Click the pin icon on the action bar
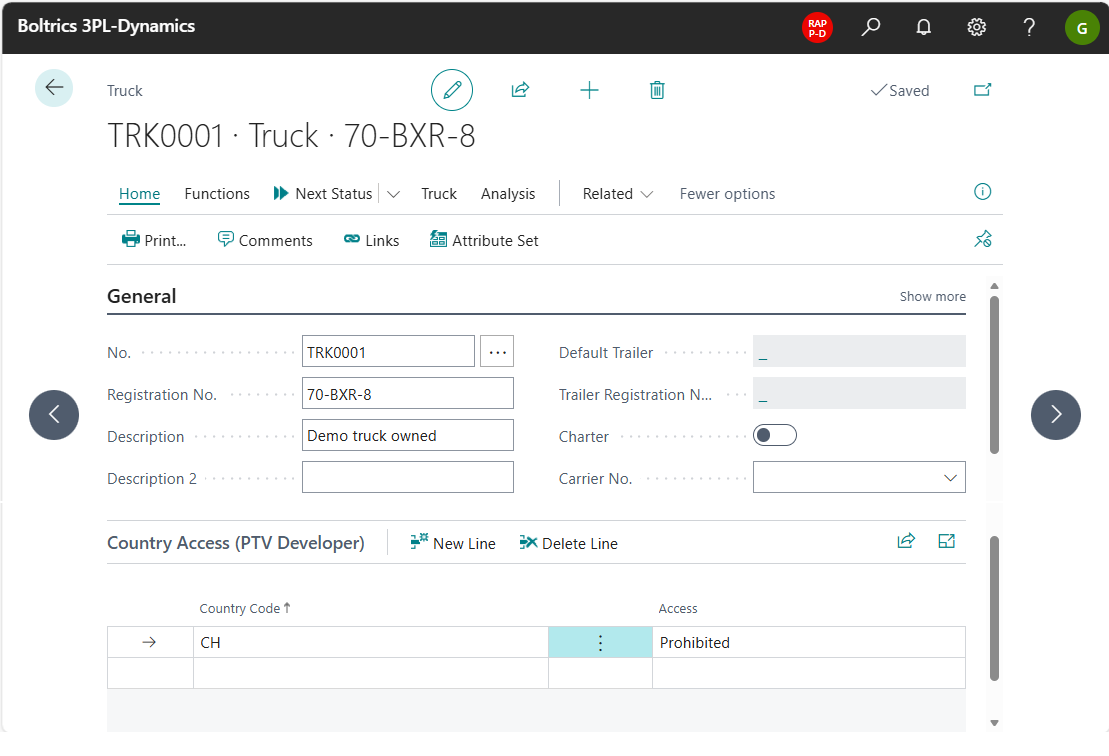1109x756 pixels. [x=983, y=239]
